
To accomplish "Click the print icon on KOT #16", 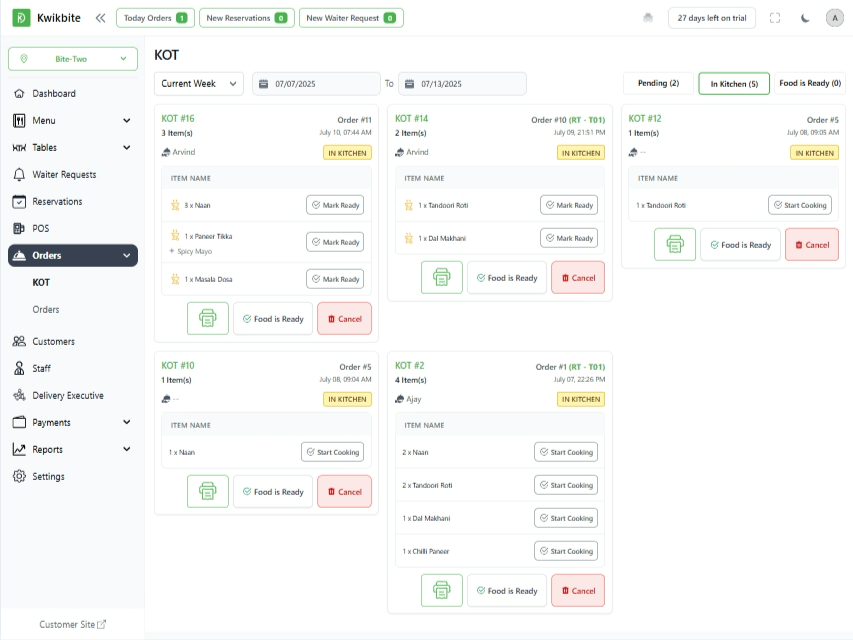I will click(x=208, y=319).
